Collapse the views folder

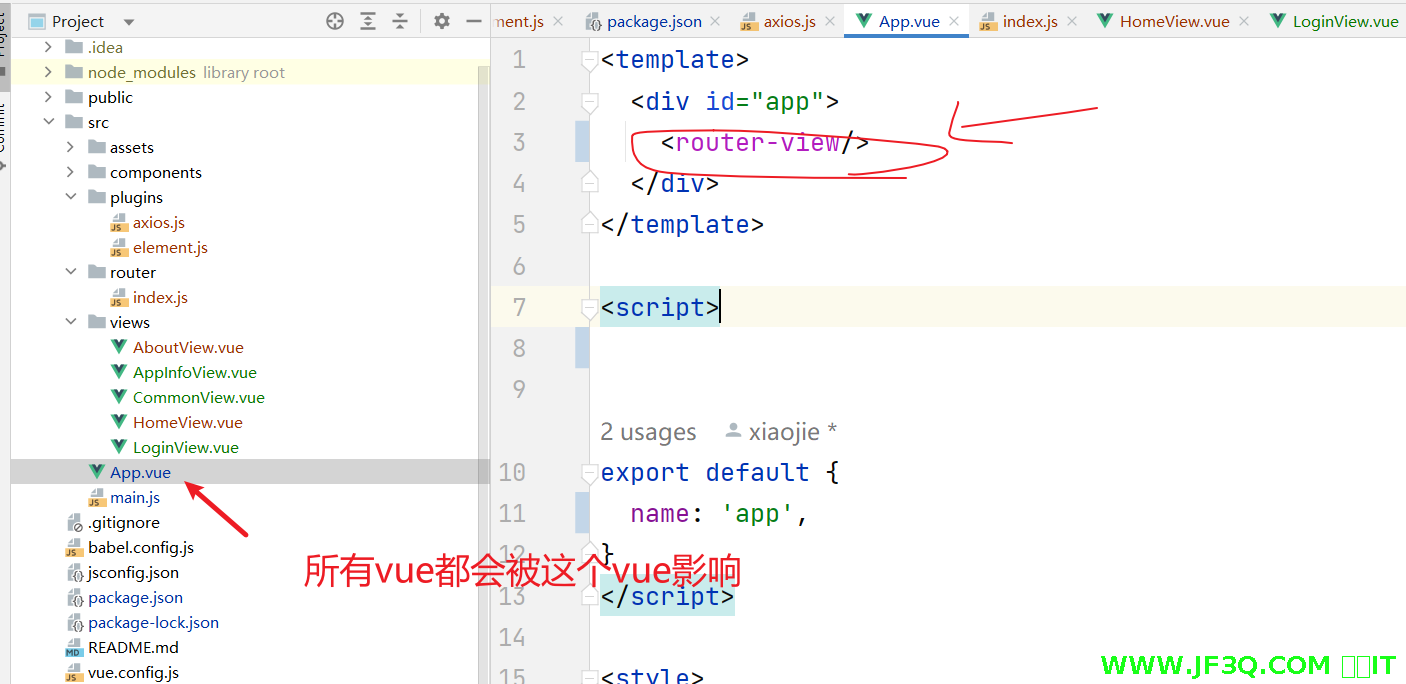(71, 322)
